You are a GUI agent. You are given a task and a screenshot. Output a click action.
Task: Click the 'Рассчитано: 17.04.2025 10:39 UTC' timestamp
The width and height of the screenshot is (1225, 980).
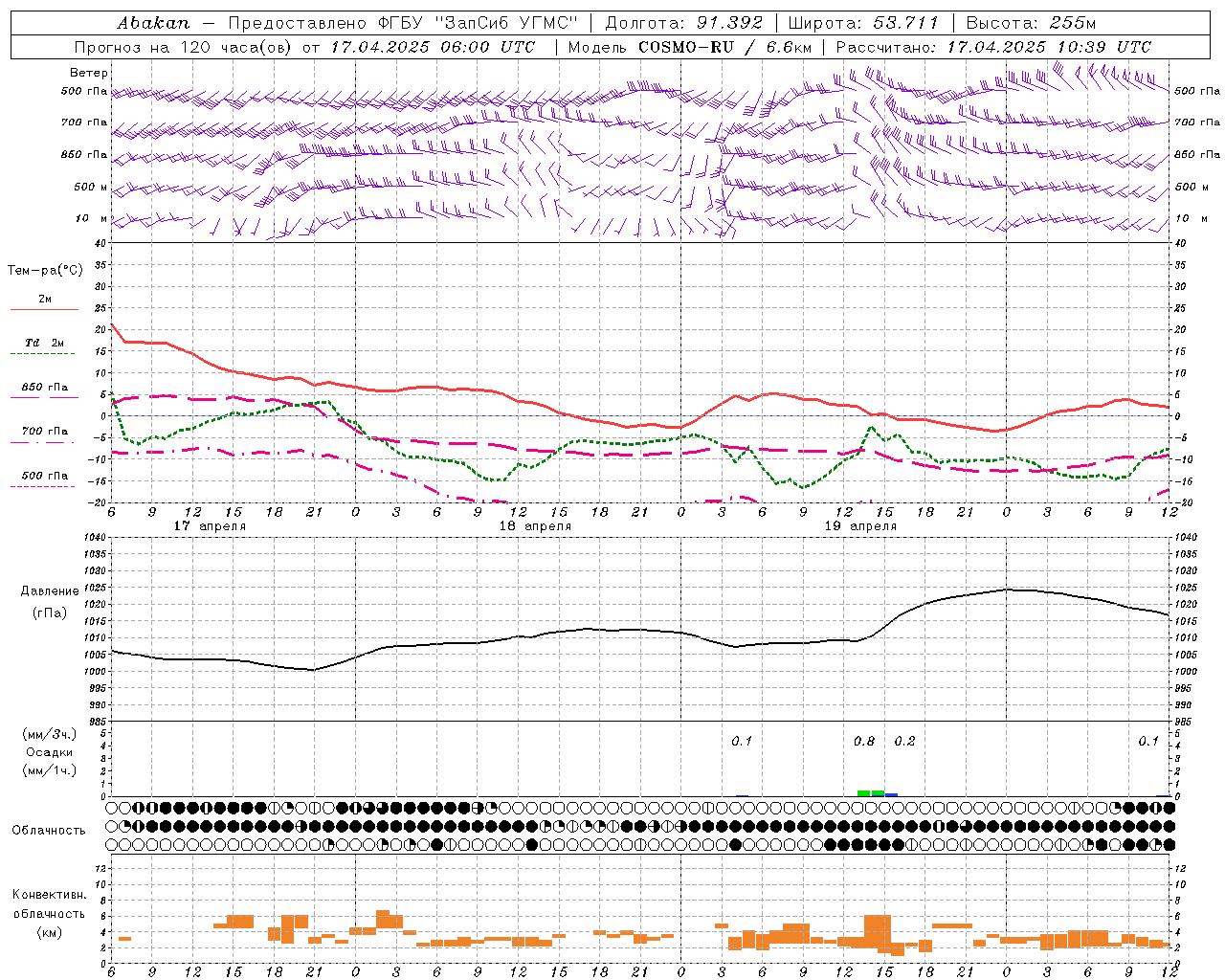coord(993,47)
